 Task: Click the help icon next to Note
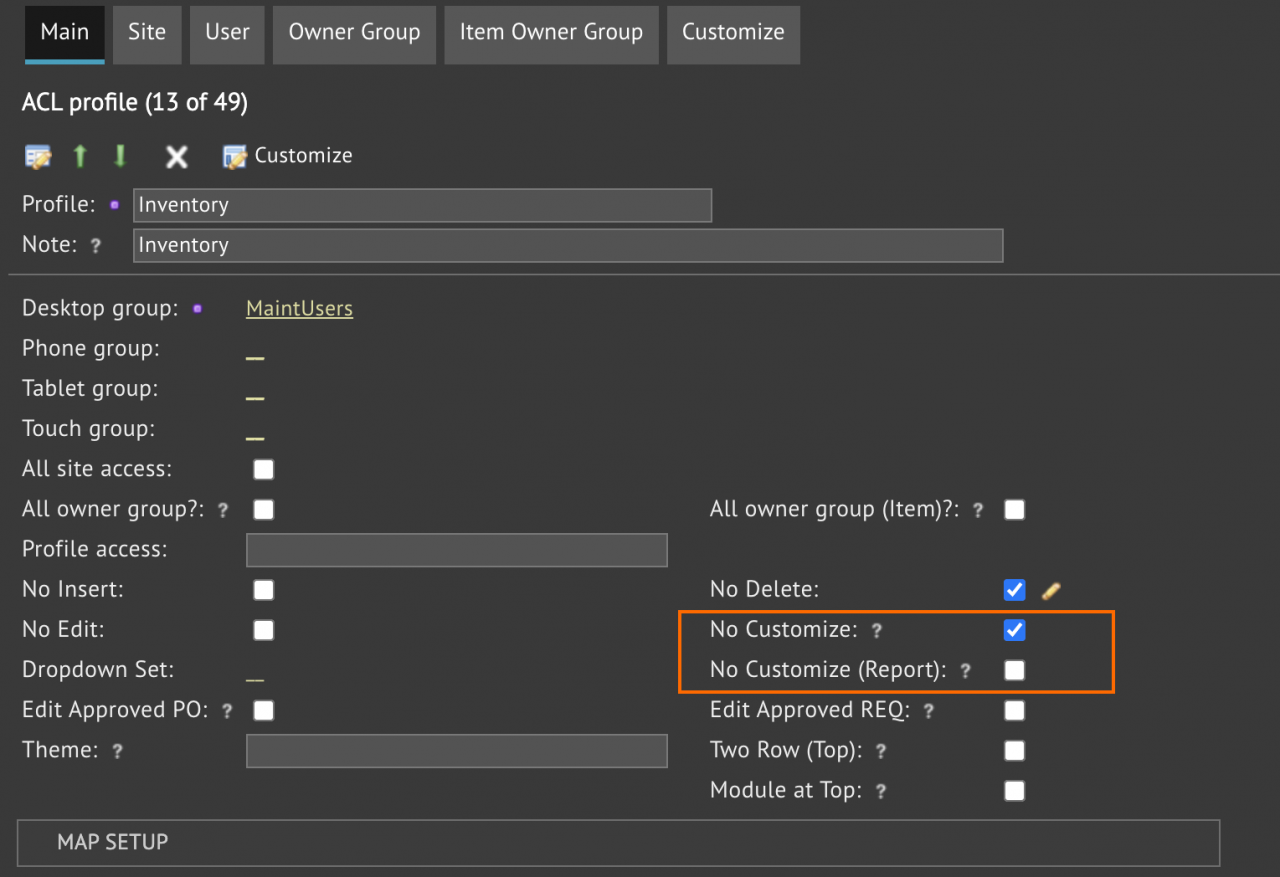[x=96, y=245]
